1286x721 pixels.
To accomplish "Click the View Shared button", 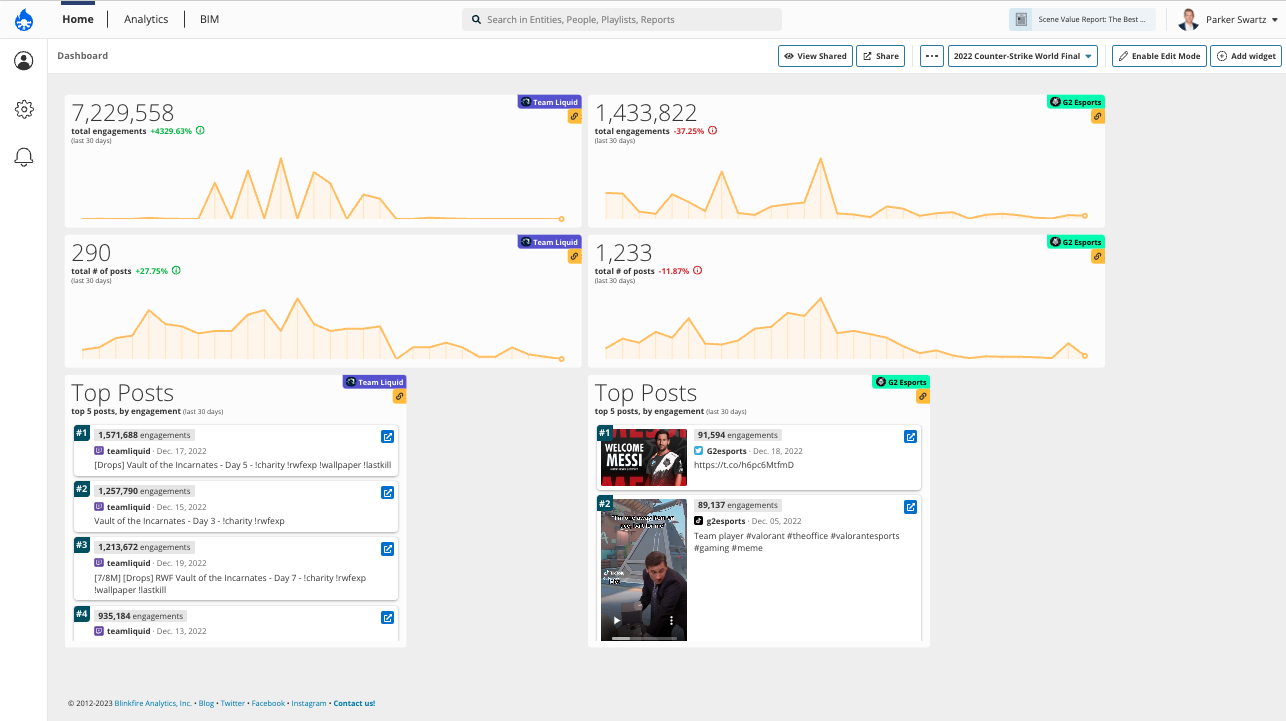I will (x=815, y=56).
